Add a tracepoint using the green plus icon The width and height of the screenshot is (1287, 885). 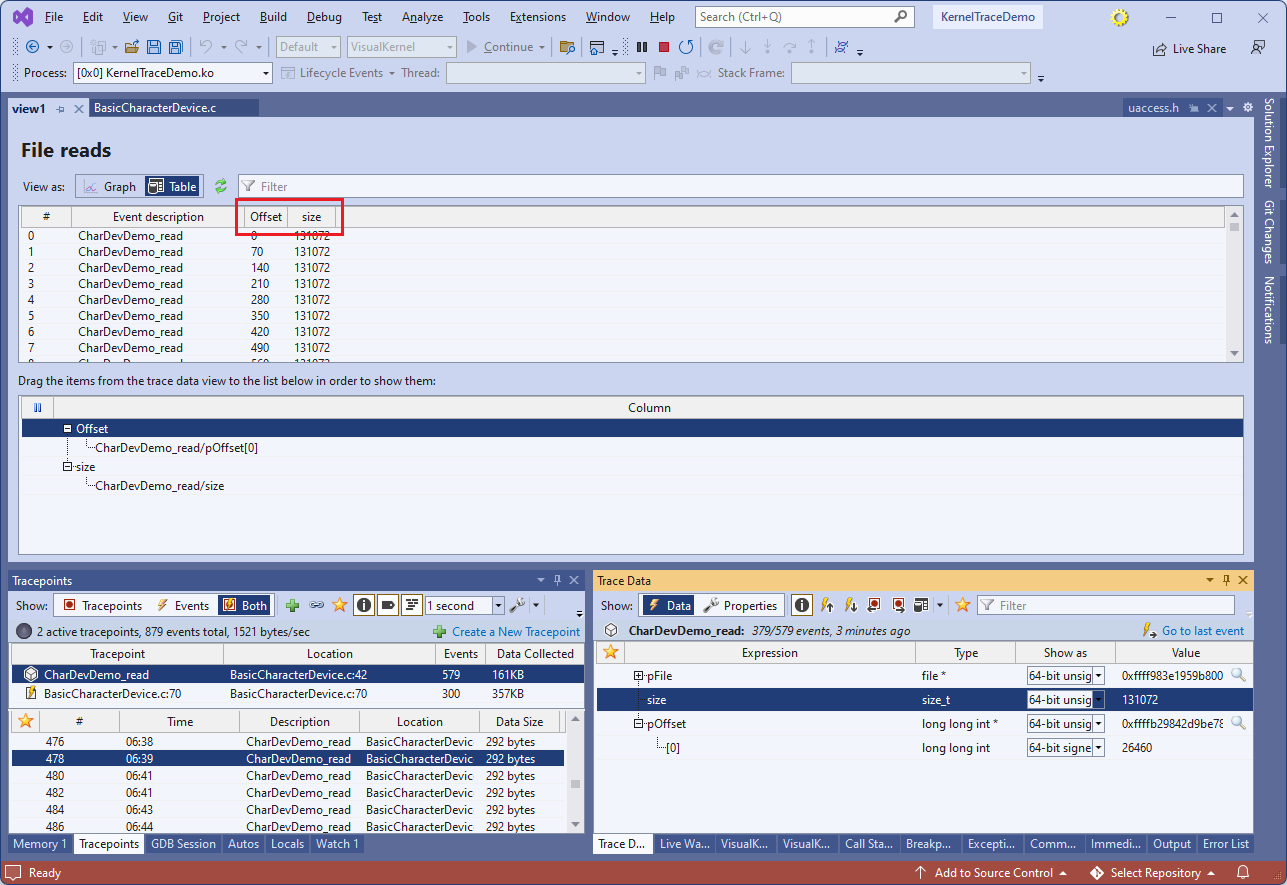pyautogui.click(x=292, y=605)
